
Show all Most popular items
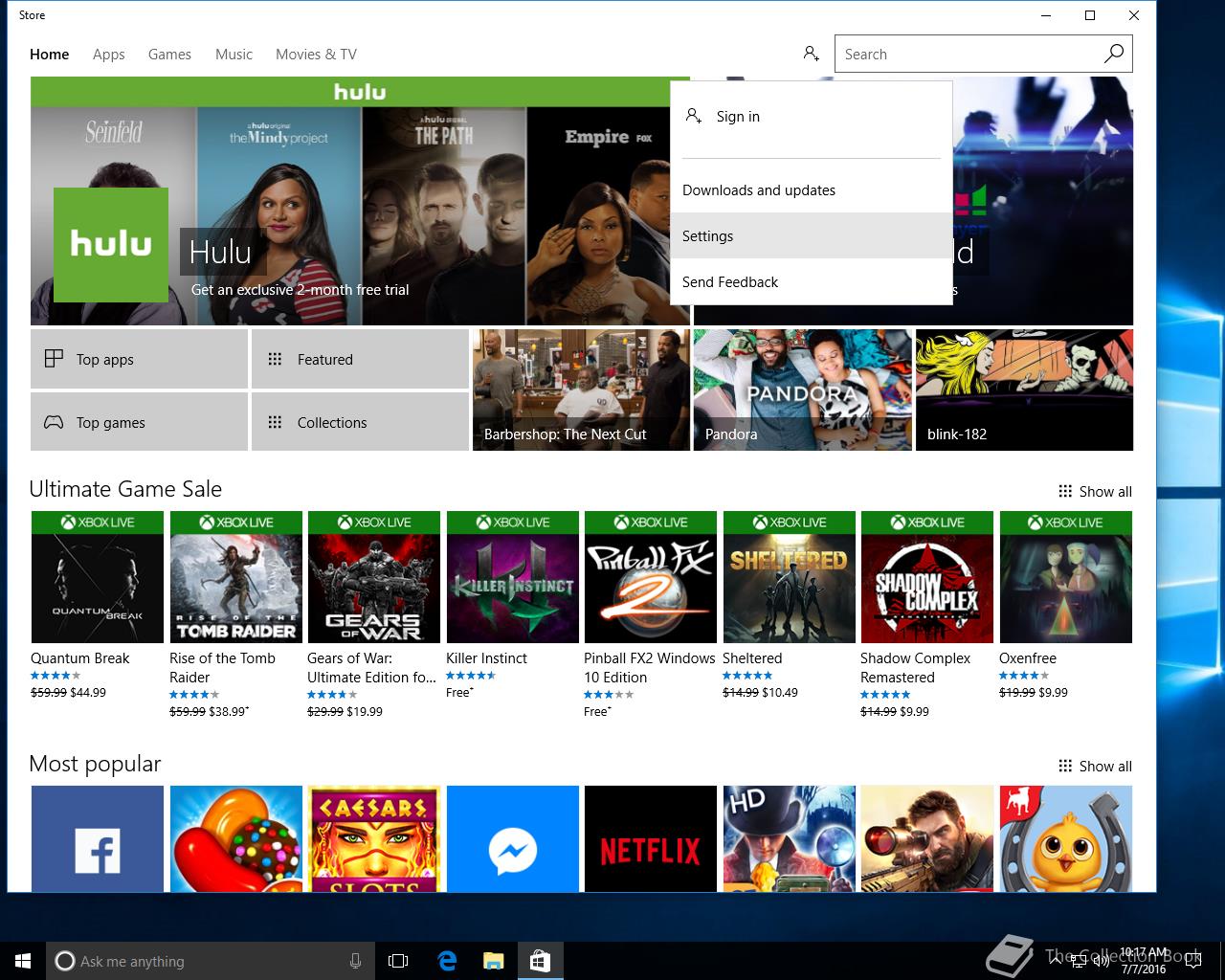click(1095, 767)
